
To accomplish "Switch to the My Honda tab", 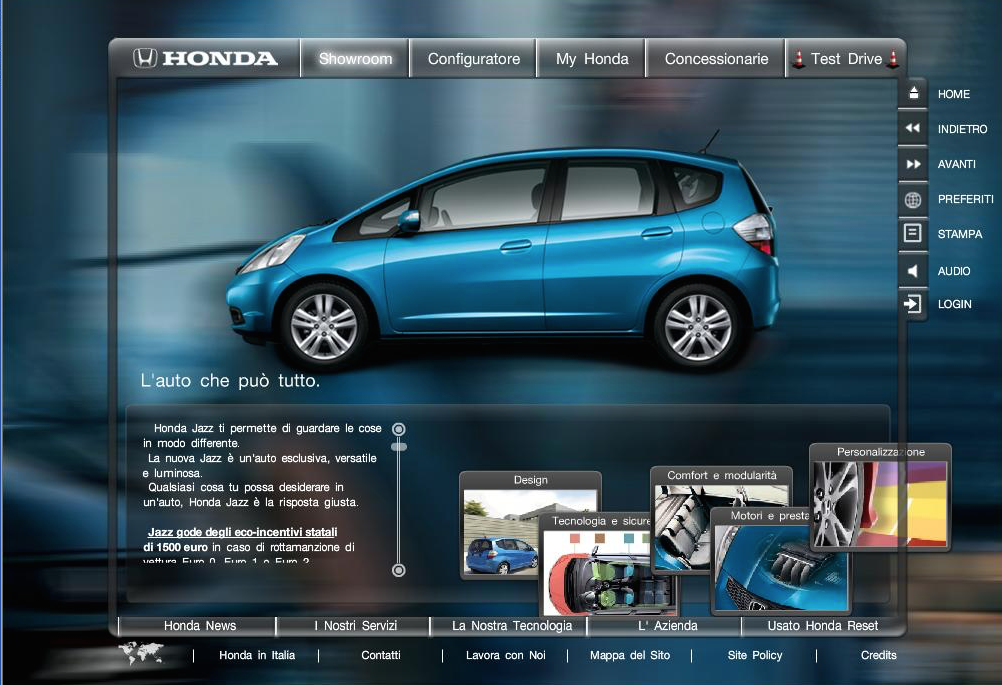I will click(592, 59).
